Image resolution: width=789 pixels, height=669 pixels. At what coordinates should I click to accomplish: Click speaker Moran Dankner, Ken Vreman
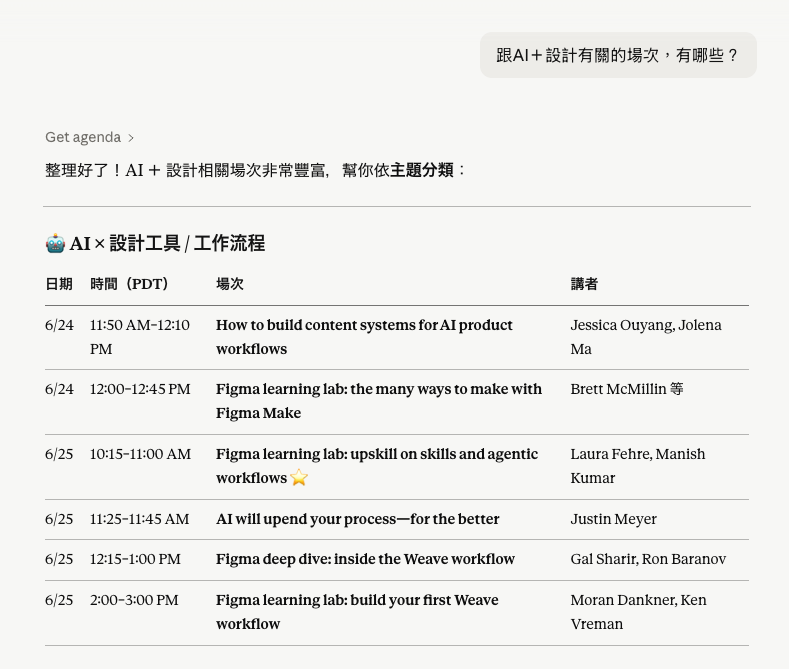(639, 612)
